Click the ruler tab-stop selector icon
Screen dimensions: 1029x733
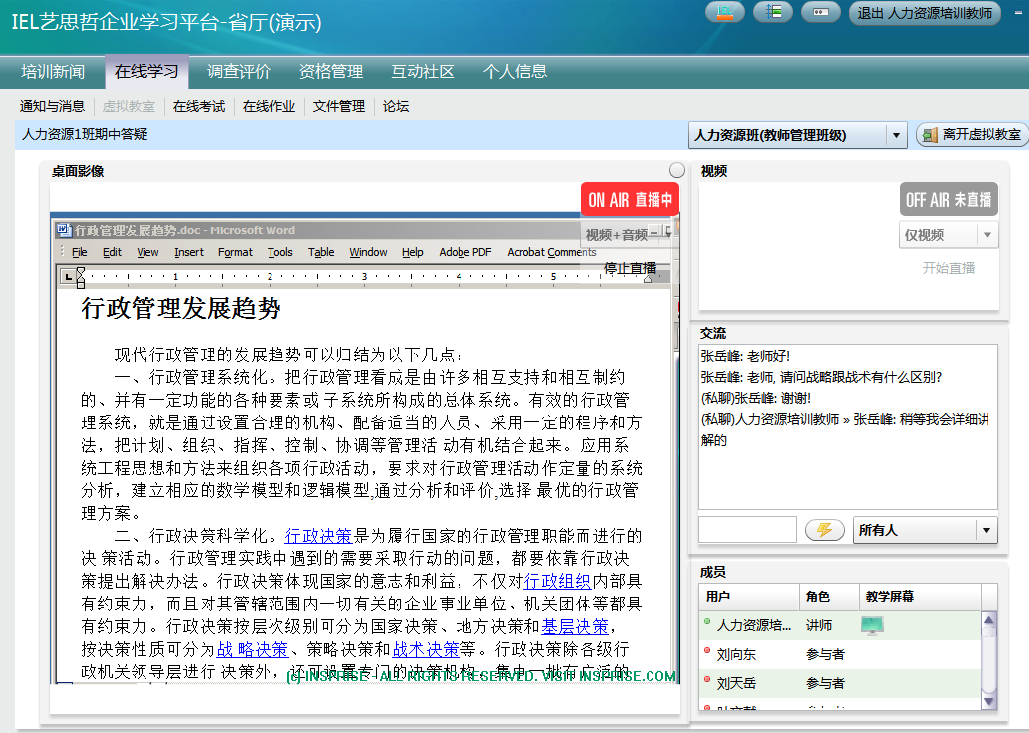pos(68,277)
